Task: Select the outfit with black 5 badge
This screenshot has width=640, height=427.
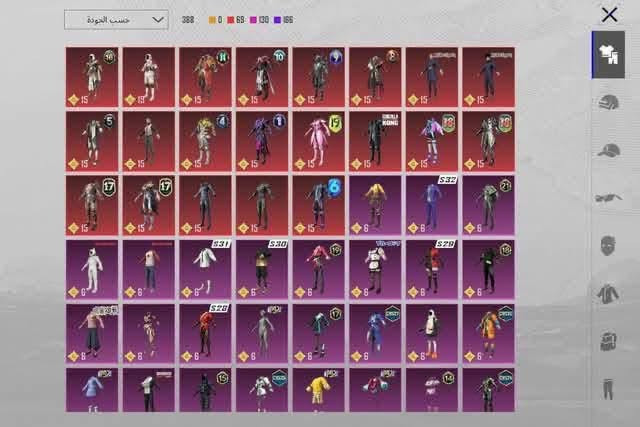Action: point(92,141)
